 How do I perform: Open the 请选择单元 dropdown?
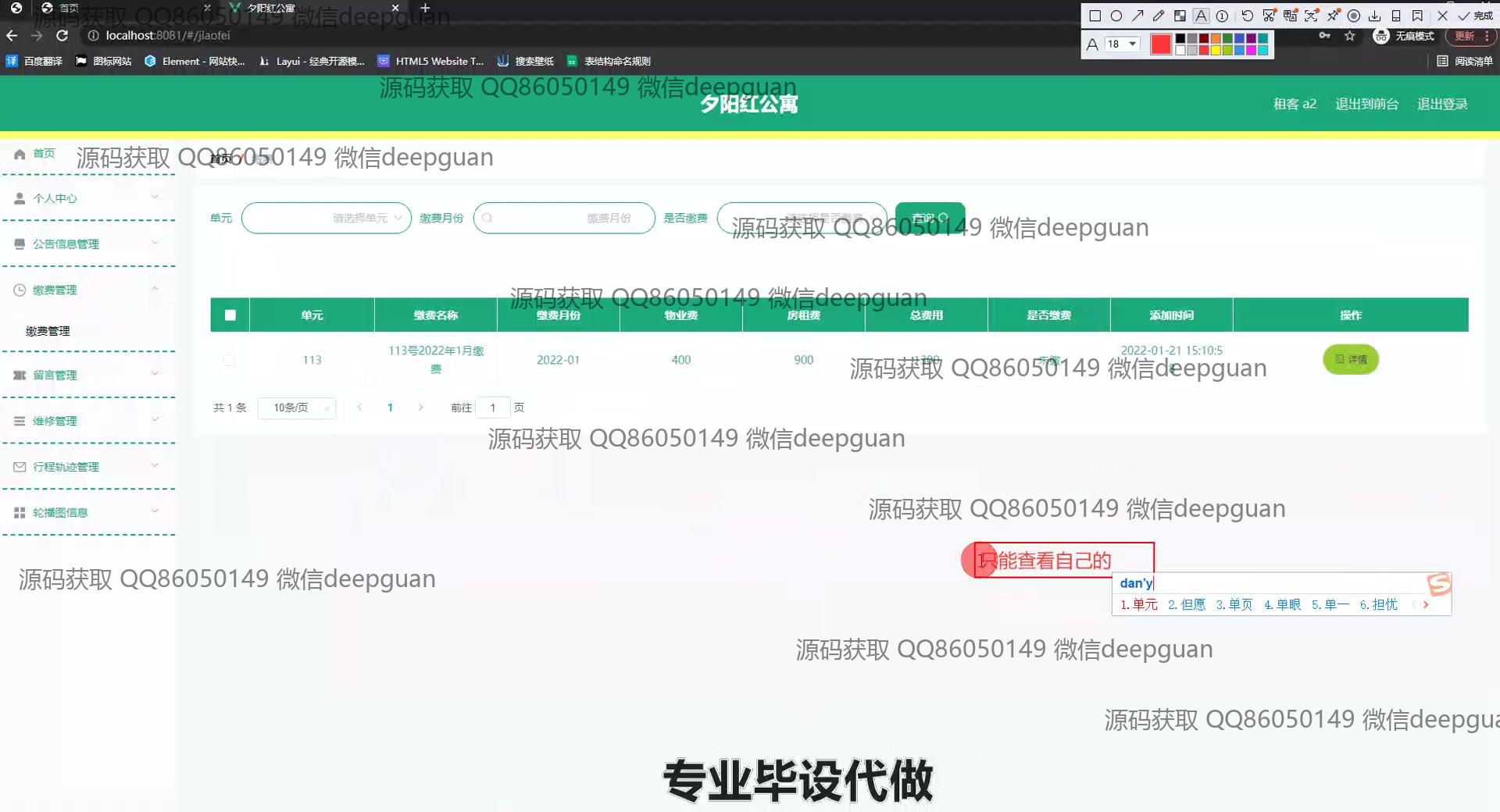(x=327, y=218)
